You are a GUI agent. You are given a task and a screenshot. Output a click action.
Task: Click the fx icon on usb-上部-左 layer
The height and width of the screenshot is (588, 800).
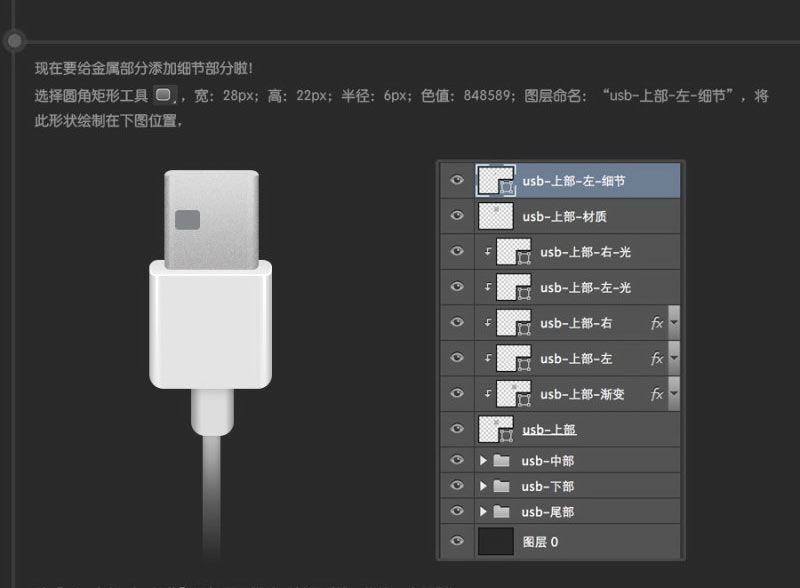click(x=657, y=358)
